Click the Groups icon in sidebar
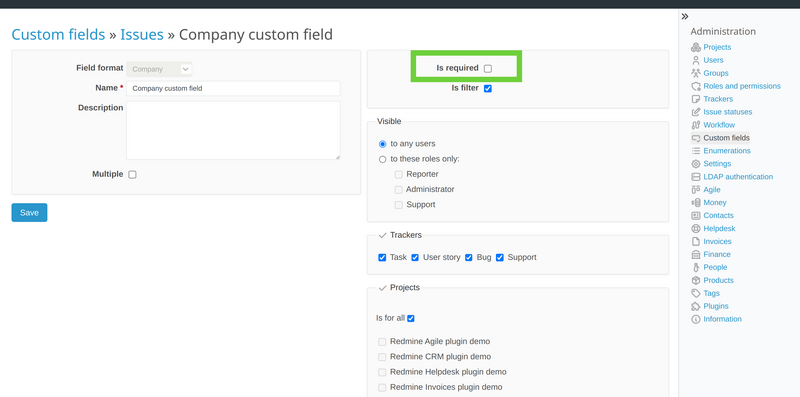The height and width of the screenshot is (397, 800). 695,73
